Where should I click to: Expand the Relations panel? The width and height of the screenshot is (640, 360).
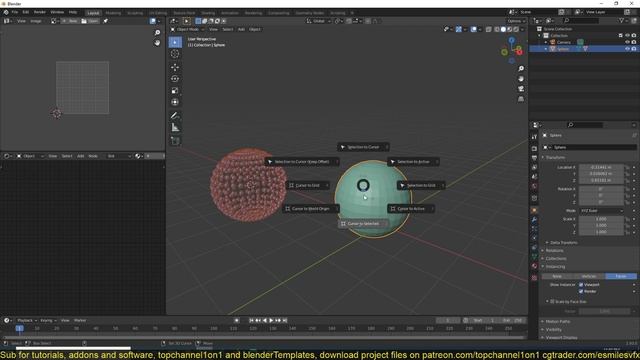[x=554, y=251]
